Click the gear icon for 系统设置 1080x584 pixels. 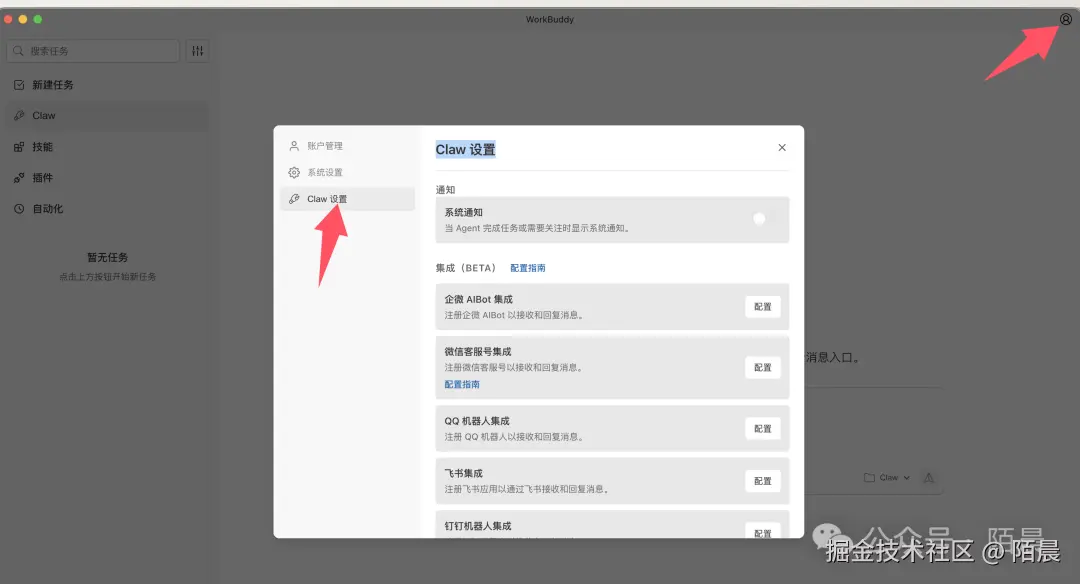[294, 172]
